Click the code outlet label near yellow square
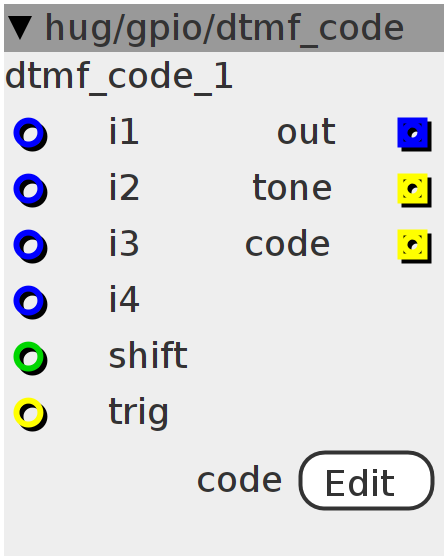Screen dimensions: 448x560 (x=288, y=244)
